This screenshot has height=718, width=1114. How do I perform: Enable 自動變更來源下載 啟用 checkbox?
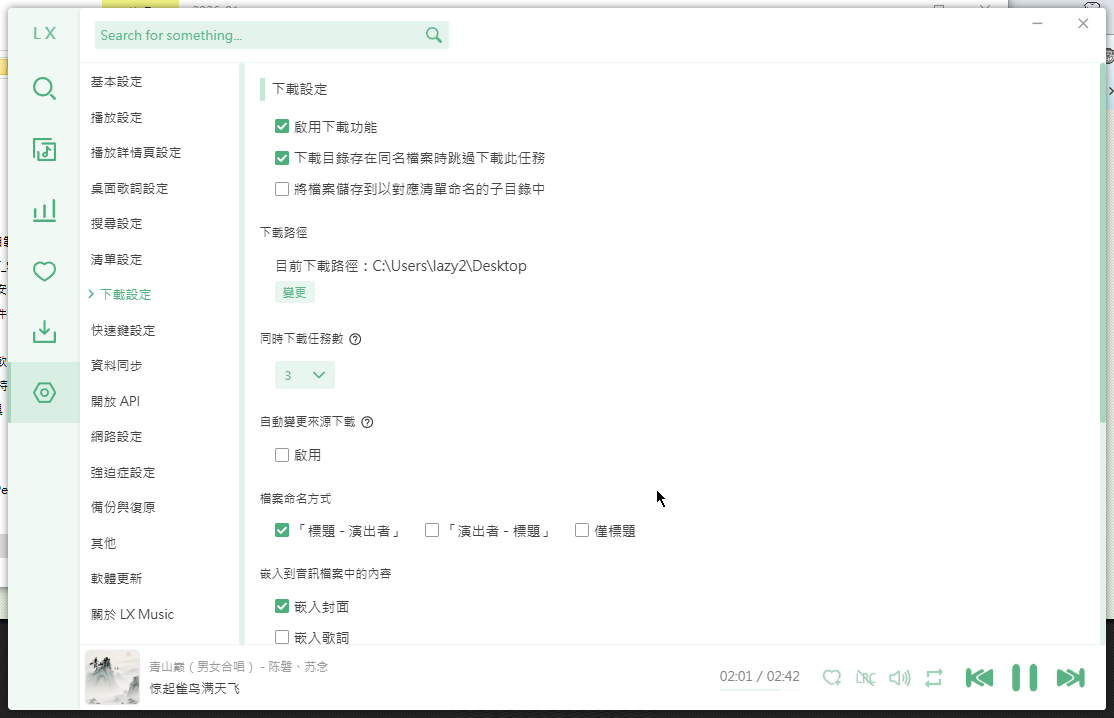pyautogui.click(x=282, y=455)
